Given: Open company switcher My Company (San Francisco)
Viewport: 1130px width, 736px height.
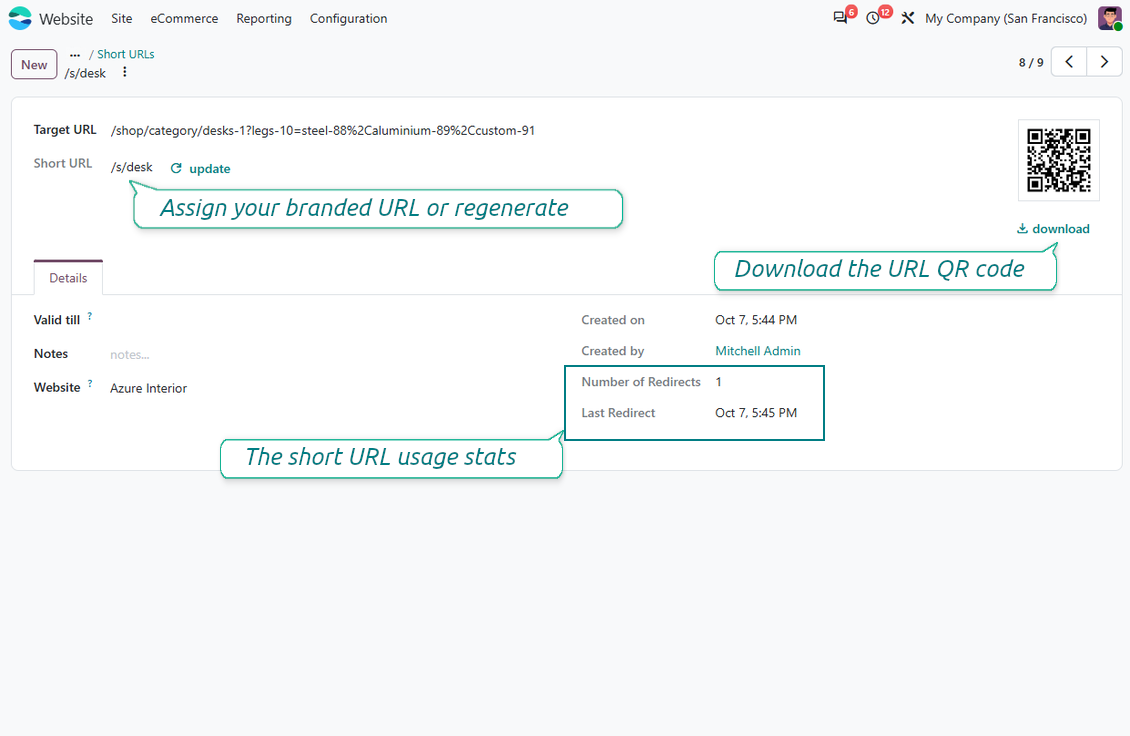Looking at the screenshot, I should pyautogui.click(x=1006, y=19).
